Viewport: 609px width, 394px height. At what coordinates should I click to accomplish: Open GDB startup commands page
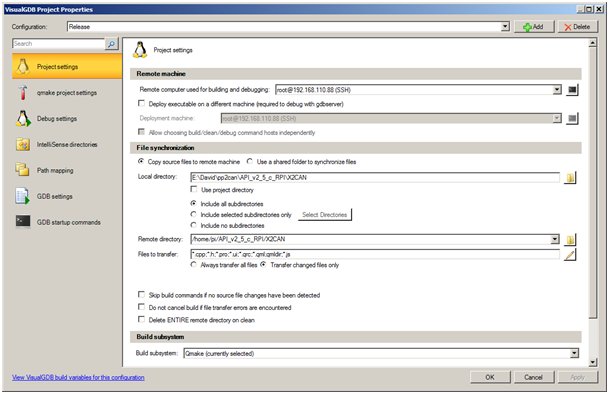(x=67, y=222)
